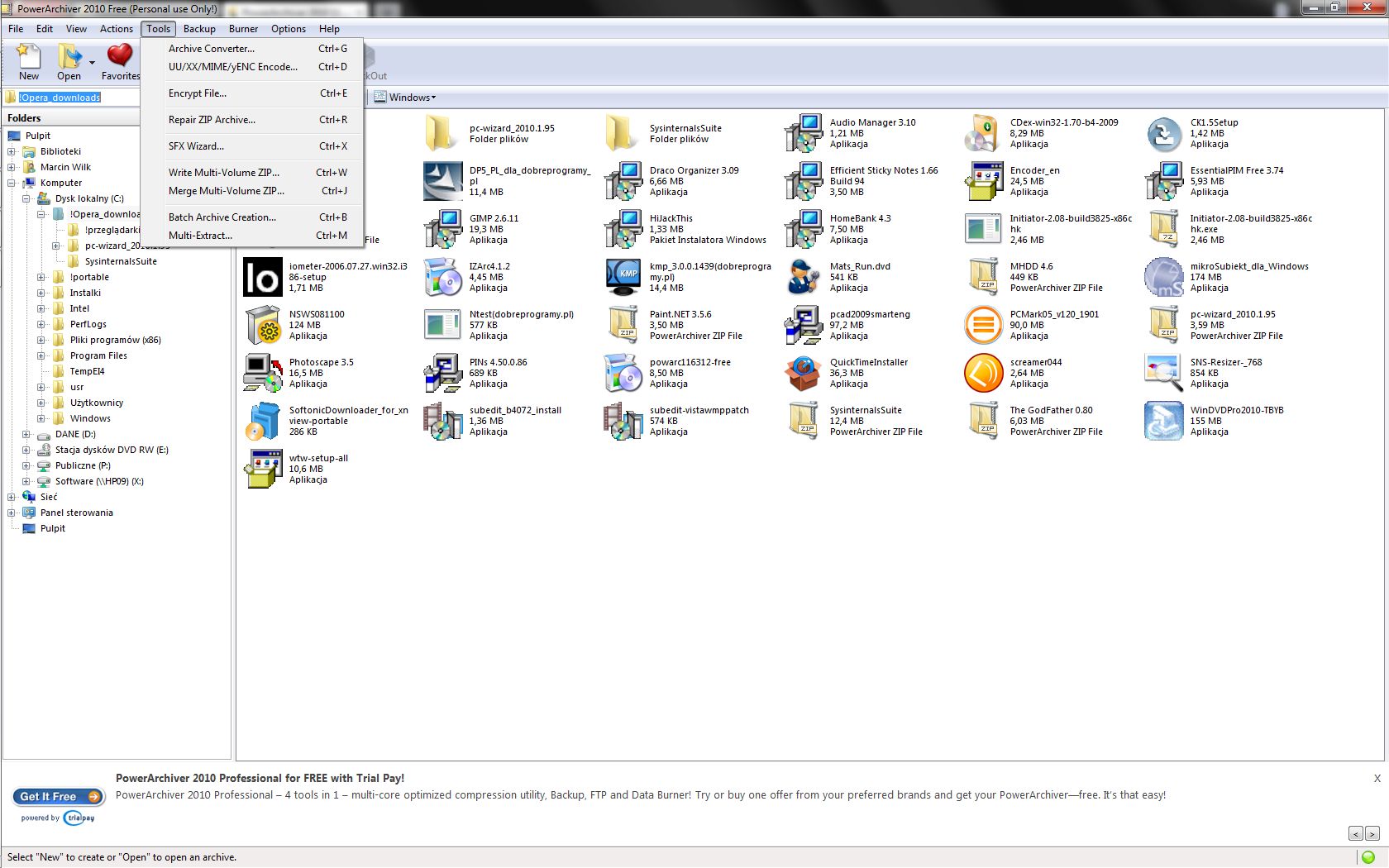Open the Help menu
This screenshot has width=1389, height=868.
coord(329,29)
